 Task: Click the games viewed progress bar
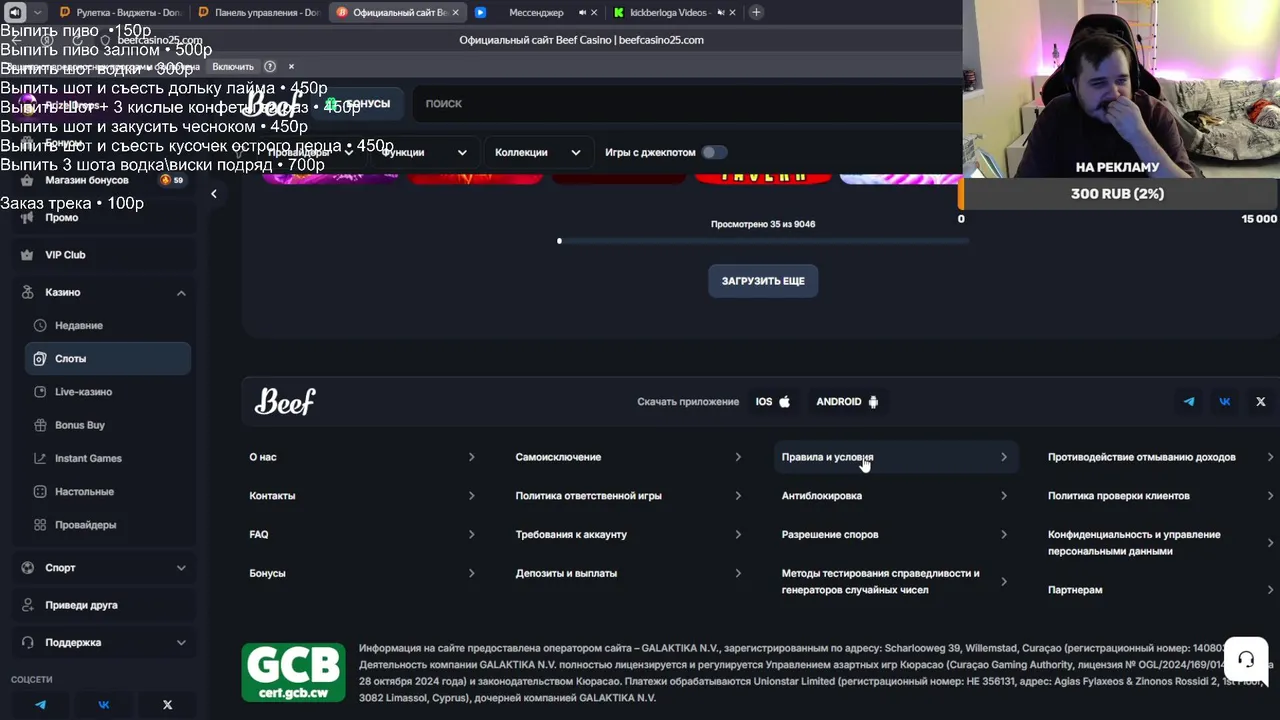click(x=763, y=241)
